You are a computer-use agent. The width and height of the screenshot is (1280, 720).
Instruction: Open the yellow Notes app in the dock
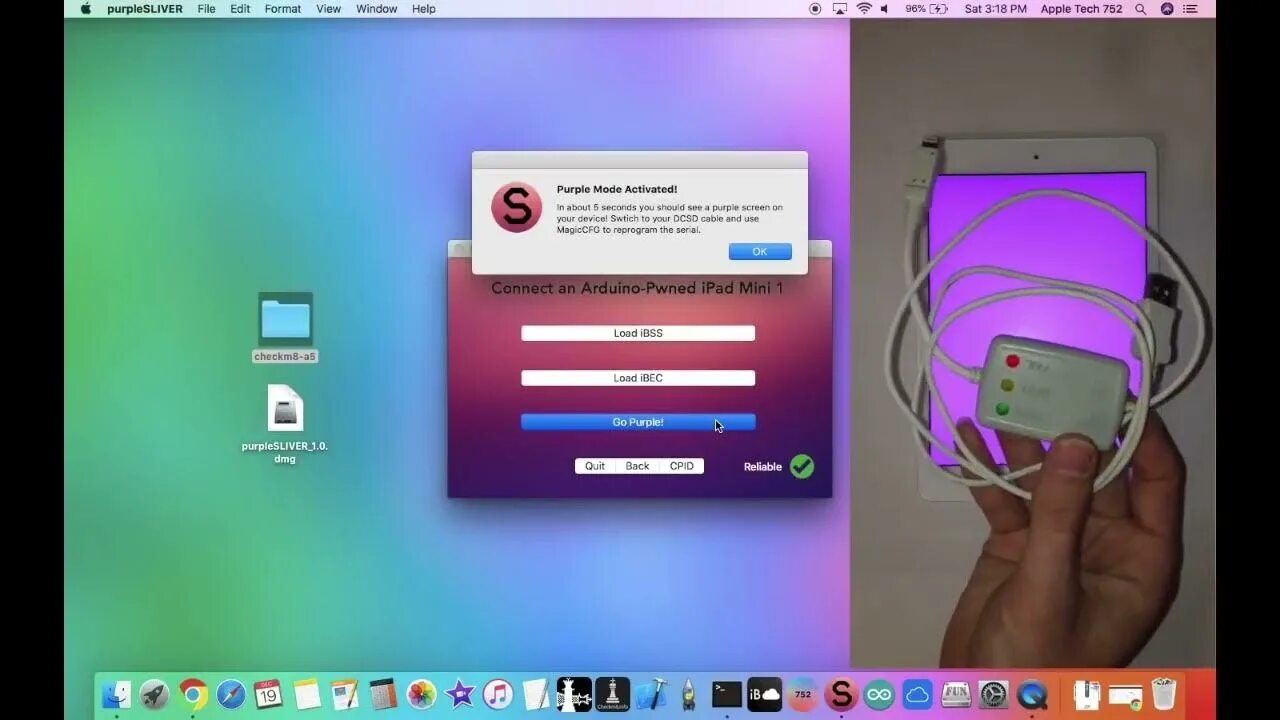[x=308, y=693]
